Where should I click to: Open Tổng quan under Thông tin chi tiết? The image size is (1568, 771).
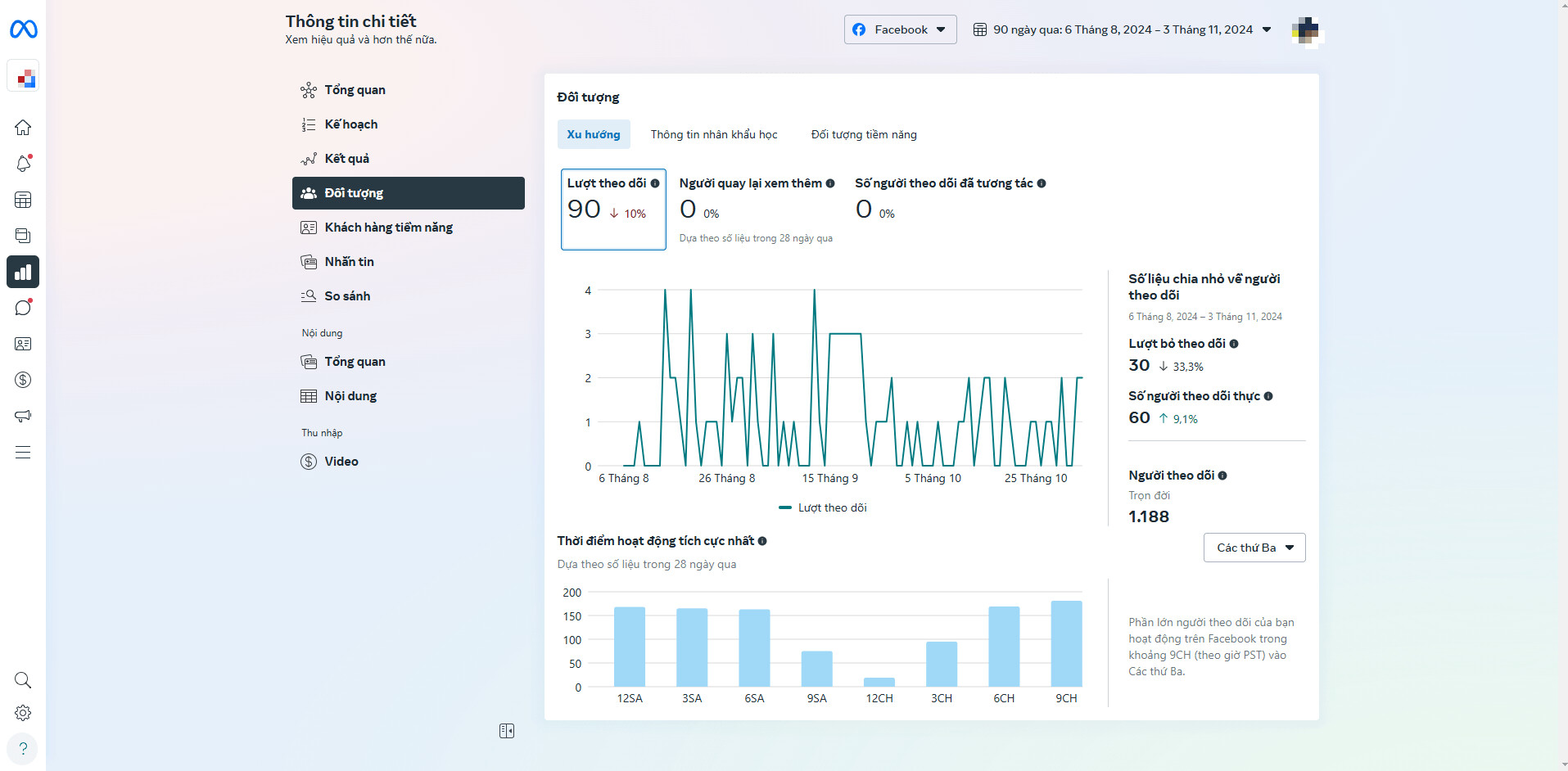[x=408, y=90]
